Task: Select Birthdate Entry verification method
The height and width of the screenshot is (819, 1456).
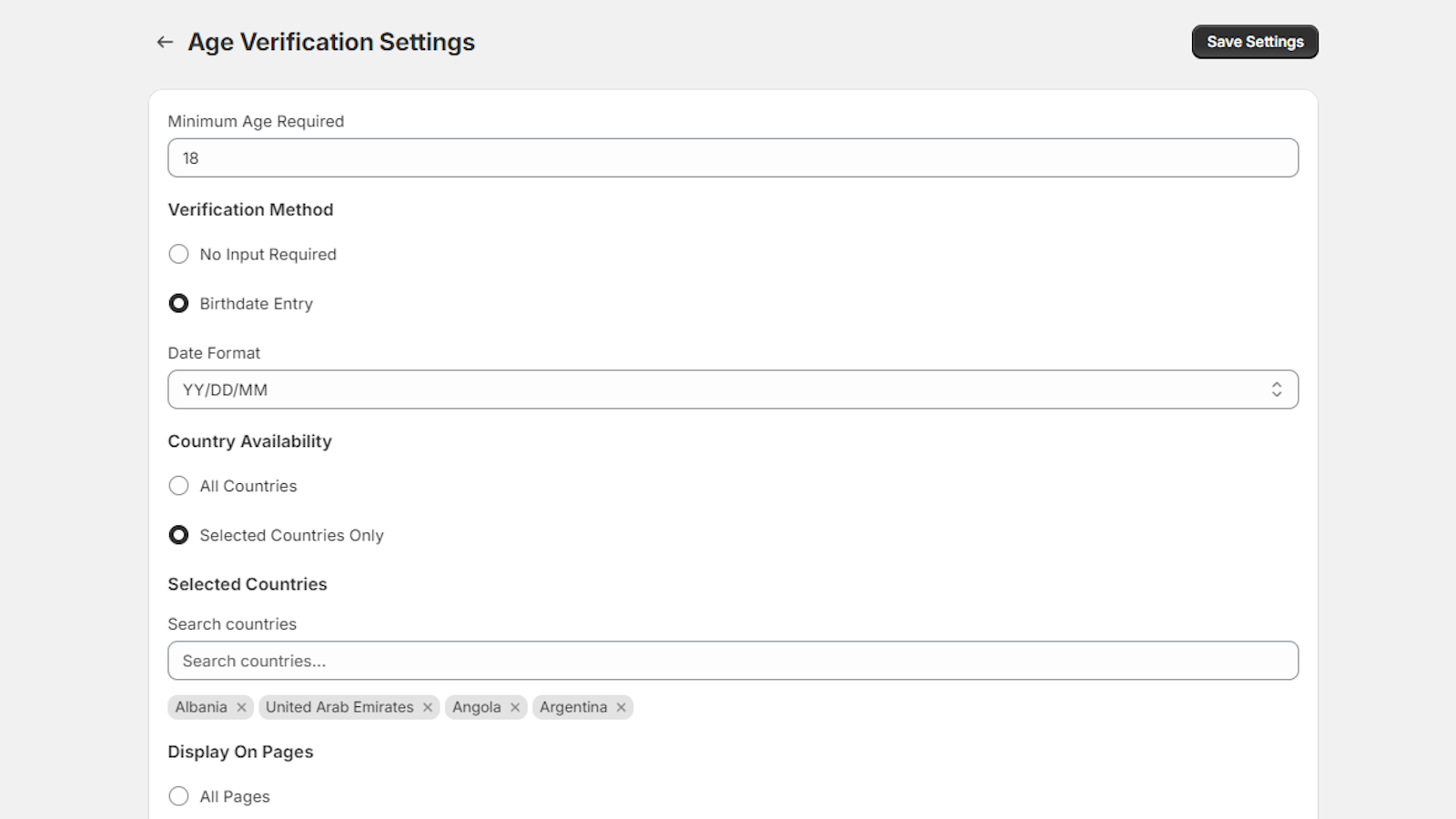Action: tap(178, 303)
